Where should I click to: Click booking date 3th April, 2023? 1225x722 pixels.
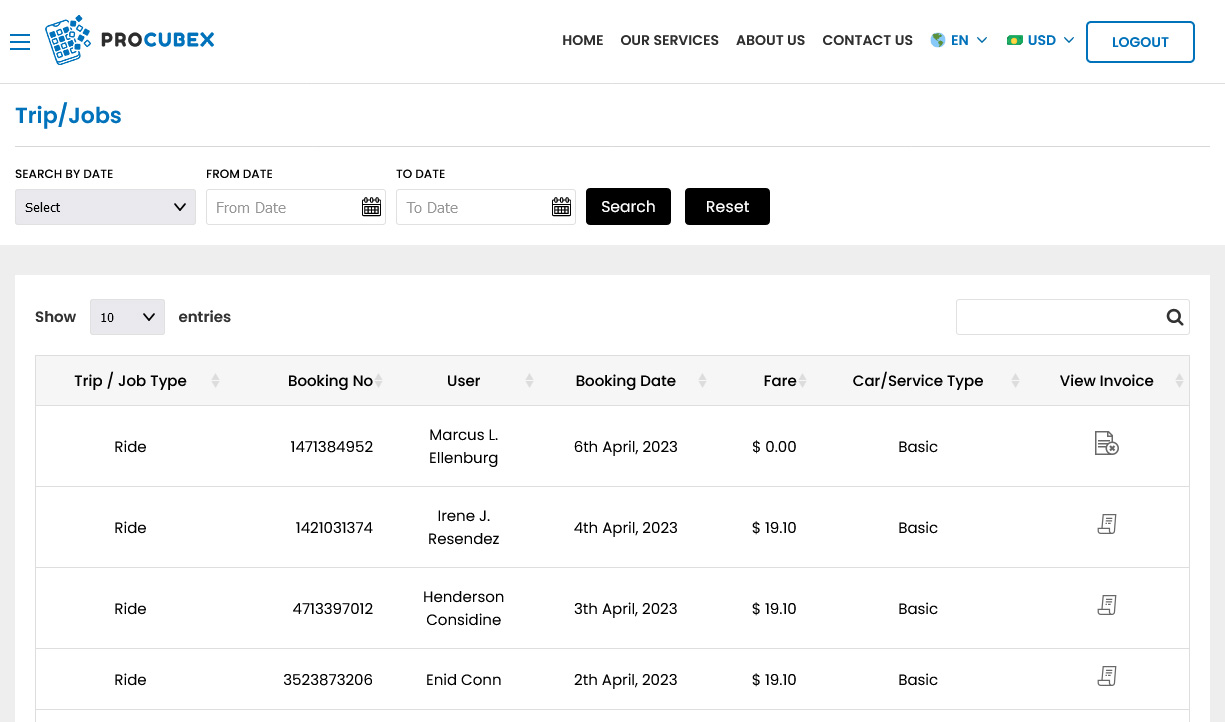(626, 609)
